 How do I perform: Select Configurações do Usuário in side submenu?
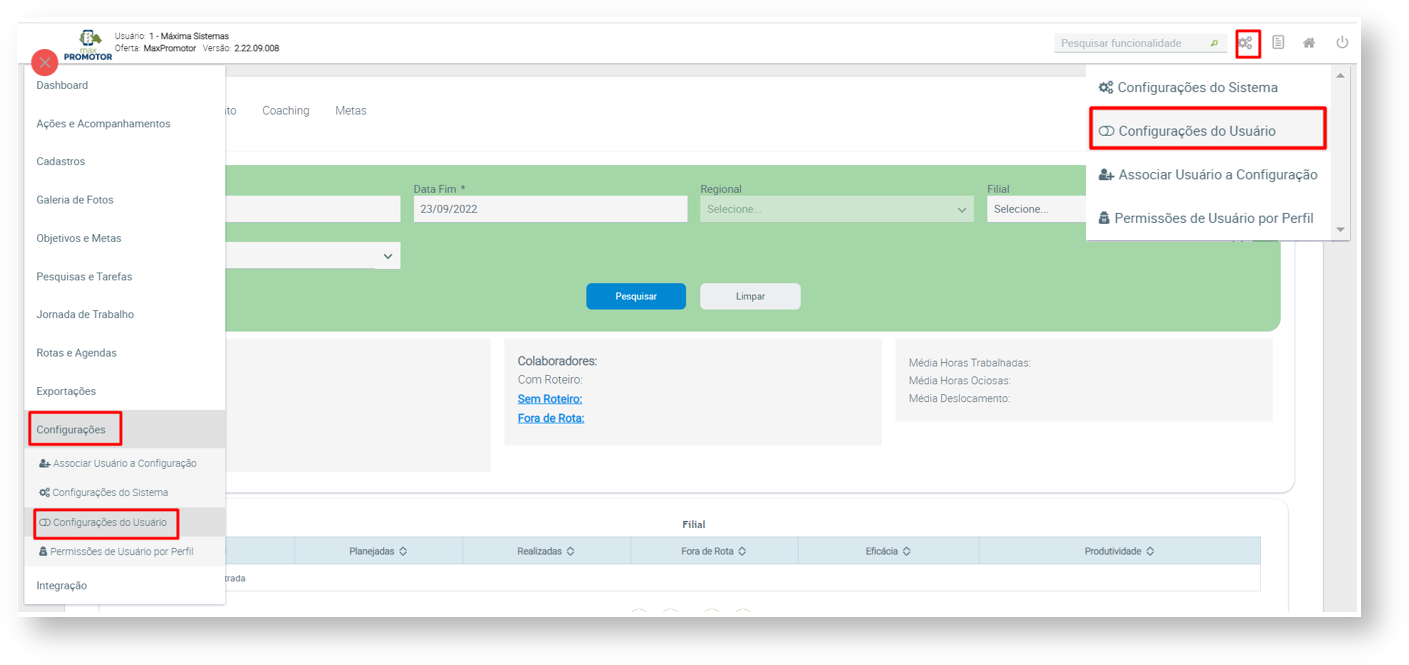tap(125, 522)
